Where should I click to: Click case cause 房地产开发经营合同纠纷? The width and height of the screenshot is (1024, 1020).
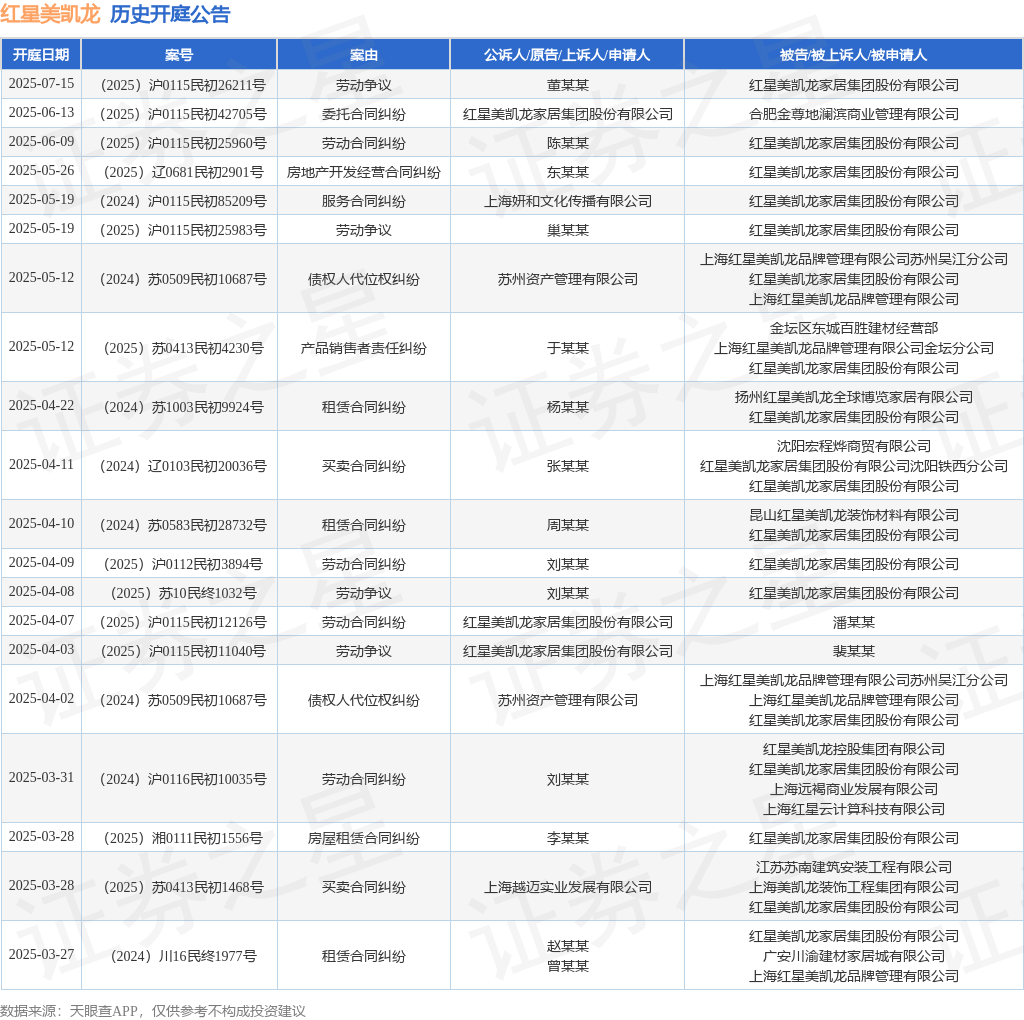[364, 172]
